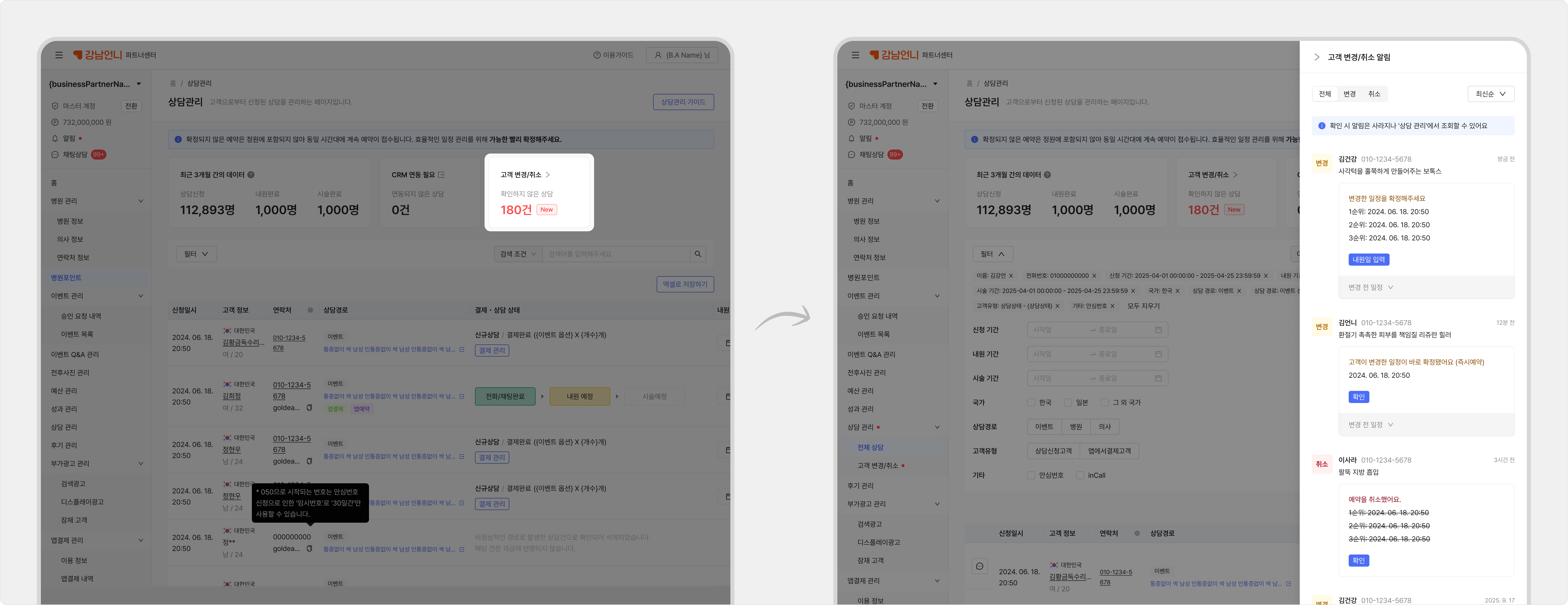Collapse the 고객 변경/취소 알림 panel chevron
The height and width of the screenshot is (605, 1568).
[1317, 57]
